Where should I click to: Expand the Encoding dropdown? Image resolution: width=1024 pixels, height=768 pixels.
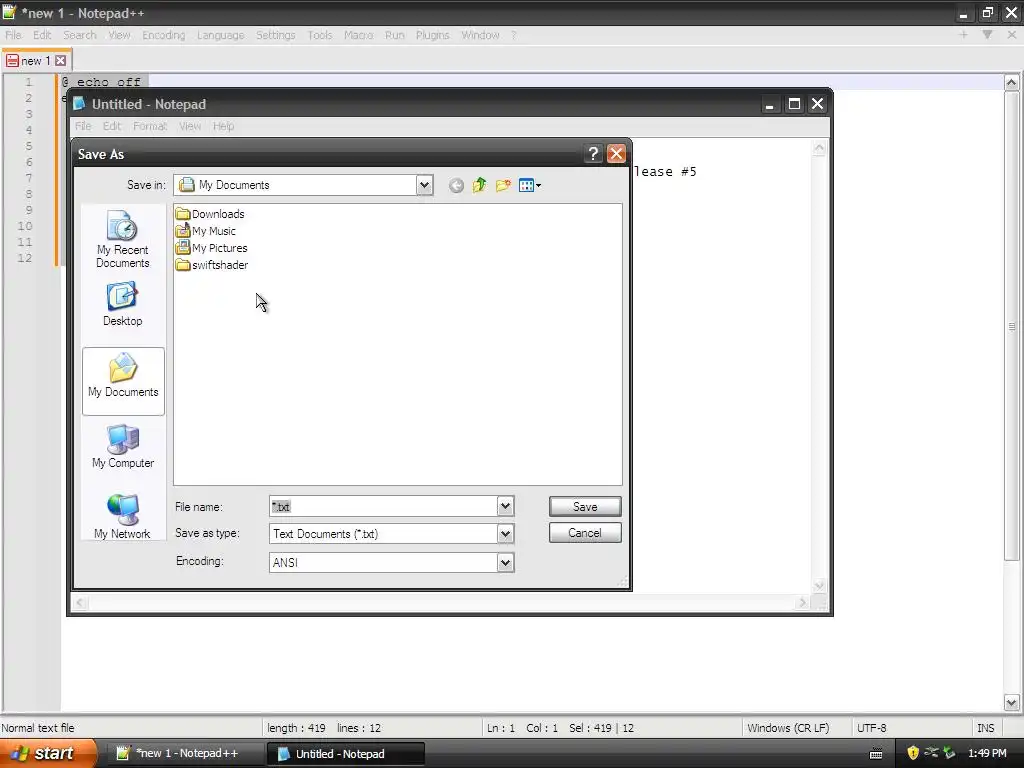(x=505, y=563)
